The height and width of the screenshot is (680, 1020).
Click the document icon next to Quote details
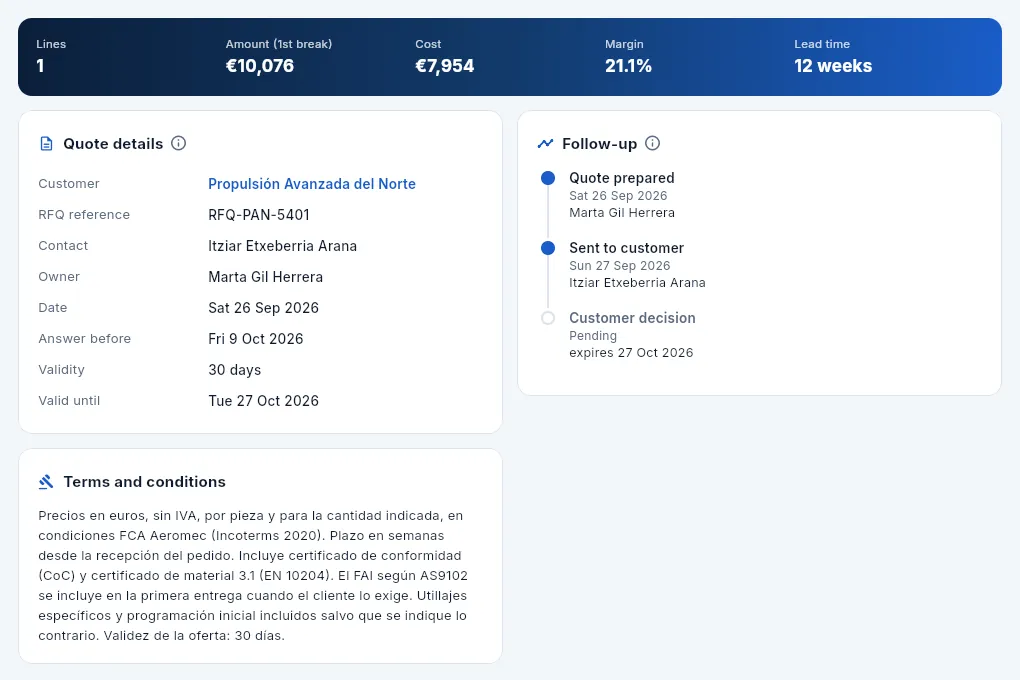46,144
